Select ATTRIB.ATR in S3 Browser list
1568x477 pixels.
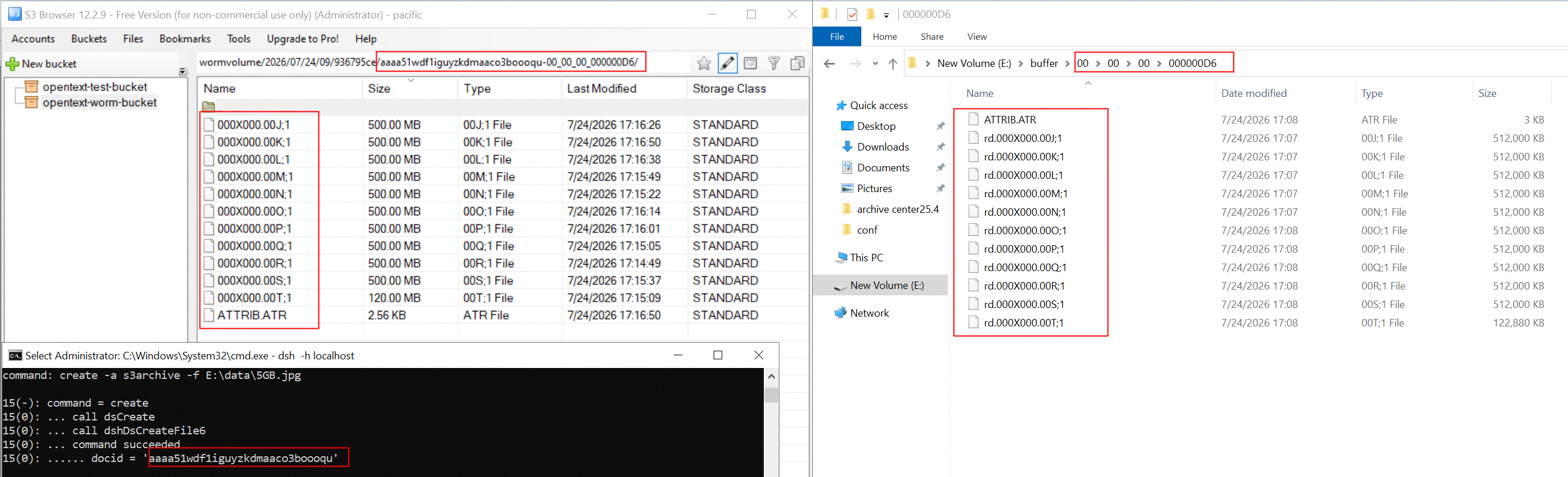tap(252, 315)
